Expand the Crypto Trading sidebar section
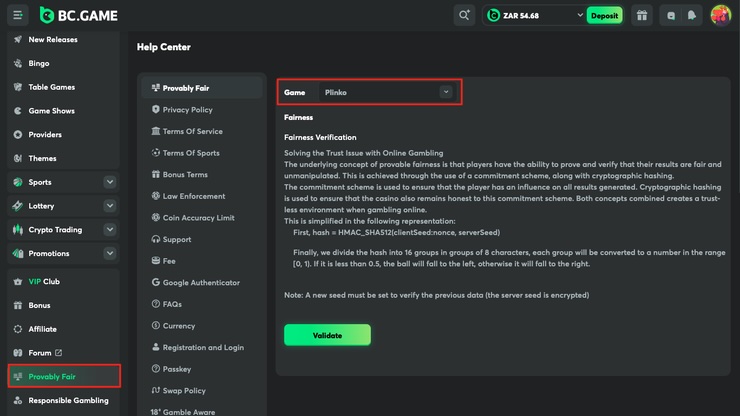The width and height of the screenshot is (740, 416). pos(109,230)
